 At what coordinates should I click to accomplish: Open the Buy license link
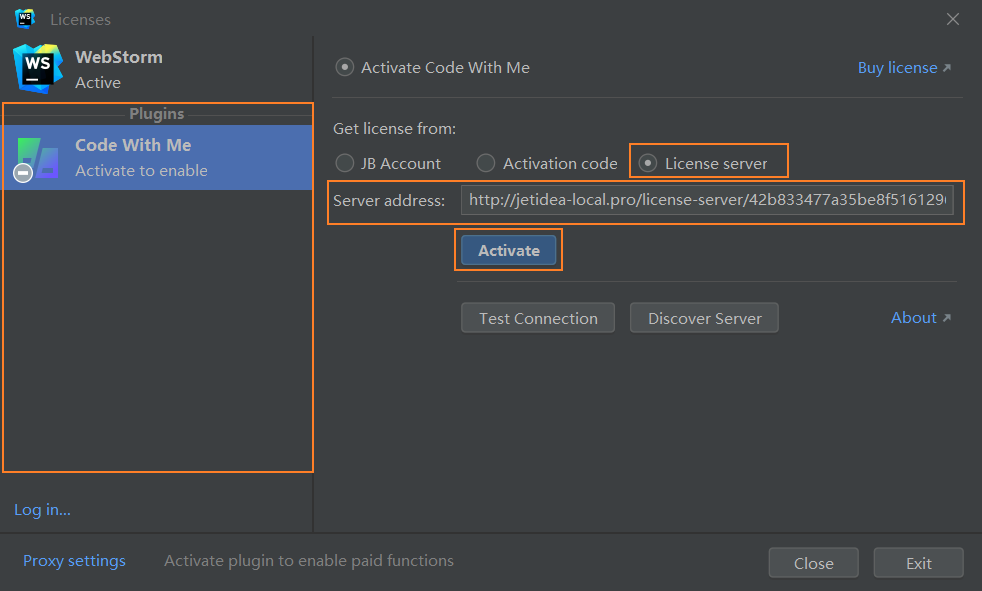[x=904, y=68]
